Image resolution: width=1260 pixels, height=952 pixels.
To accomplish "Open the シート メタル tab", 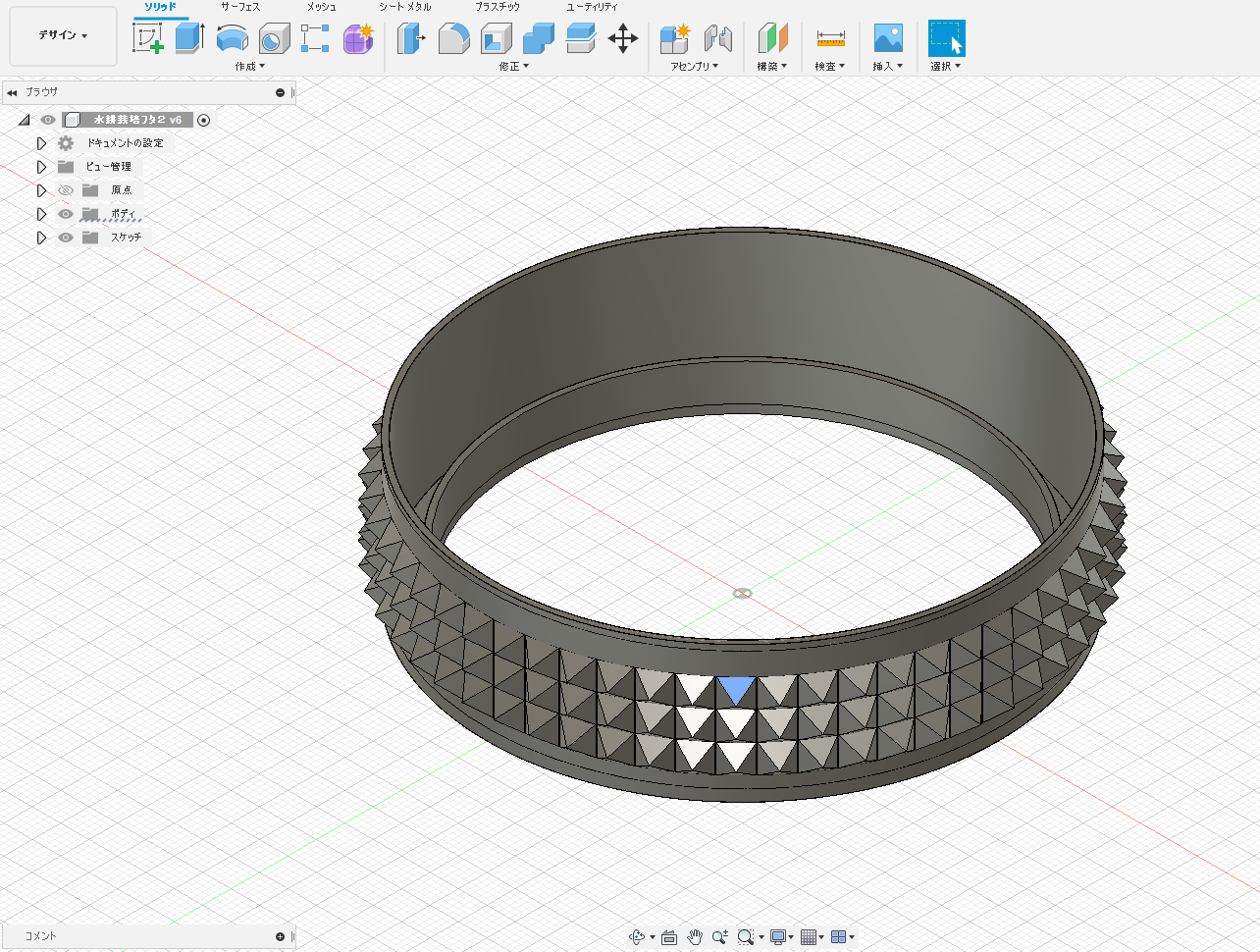I will [405, 7].
